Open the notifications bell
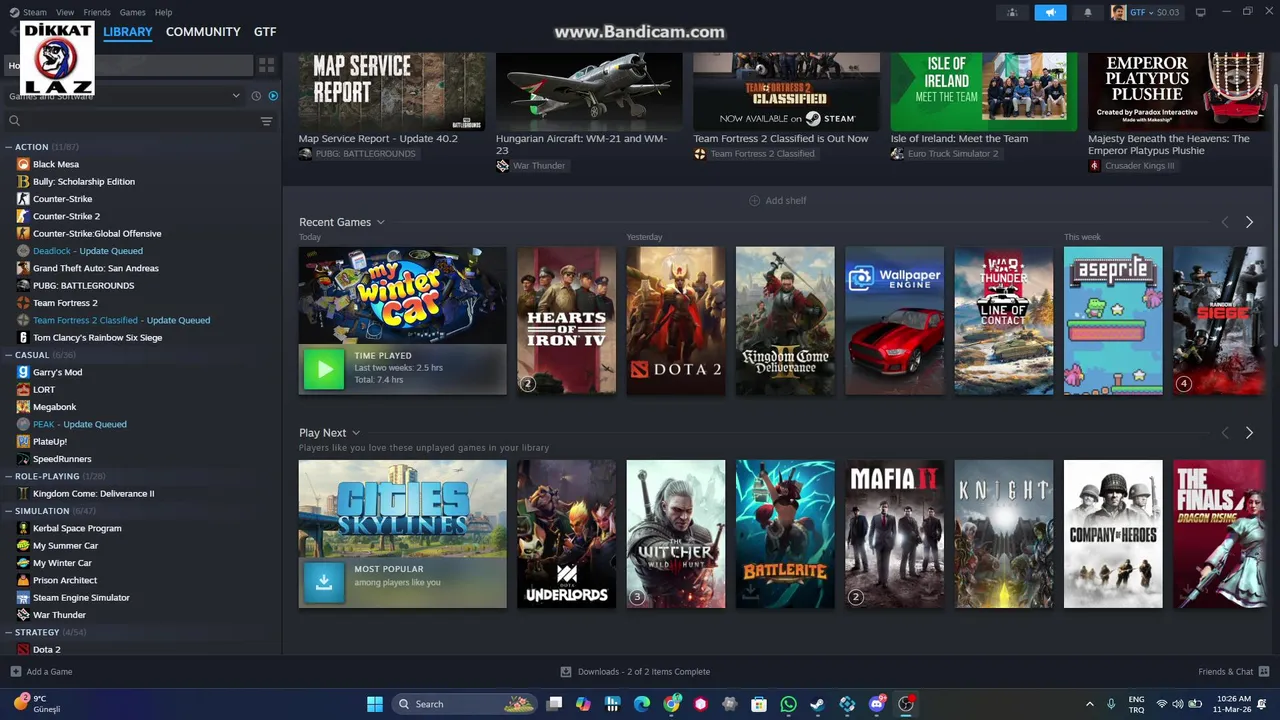Screen dimensions: 1280x720 coord(1088,12)
